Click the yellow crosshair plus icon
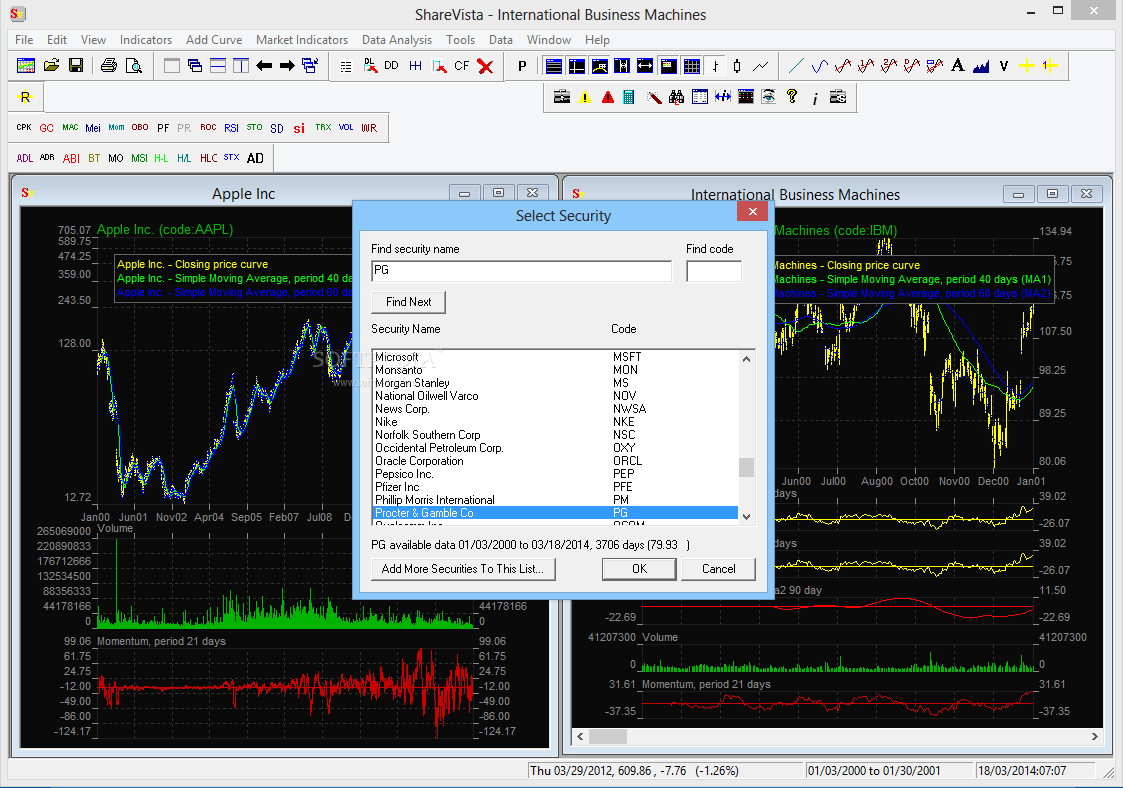This screenshot has height=788, width=1123. (1026, 66)
